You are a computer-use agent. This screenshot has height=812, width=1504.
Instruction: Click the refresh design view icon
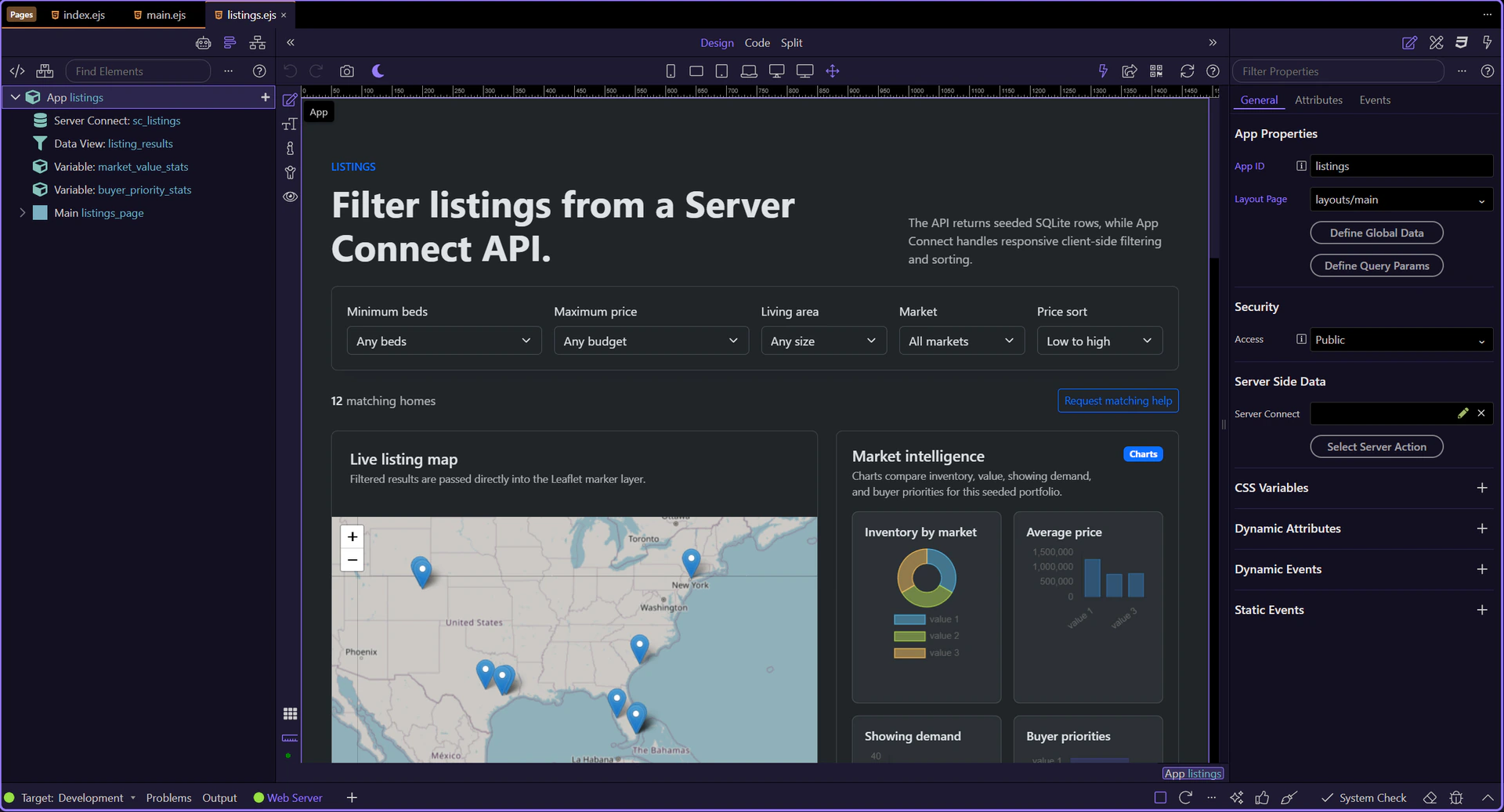(x=1187, y=71)
